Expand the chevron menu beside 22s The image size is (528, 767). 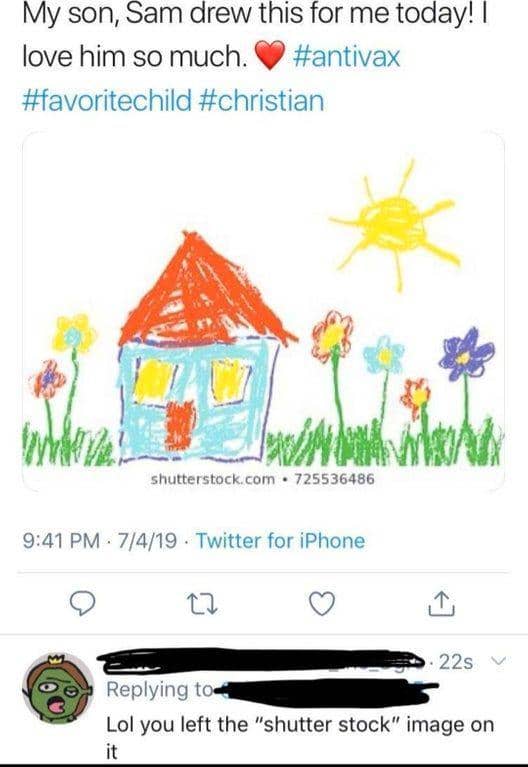498,661
